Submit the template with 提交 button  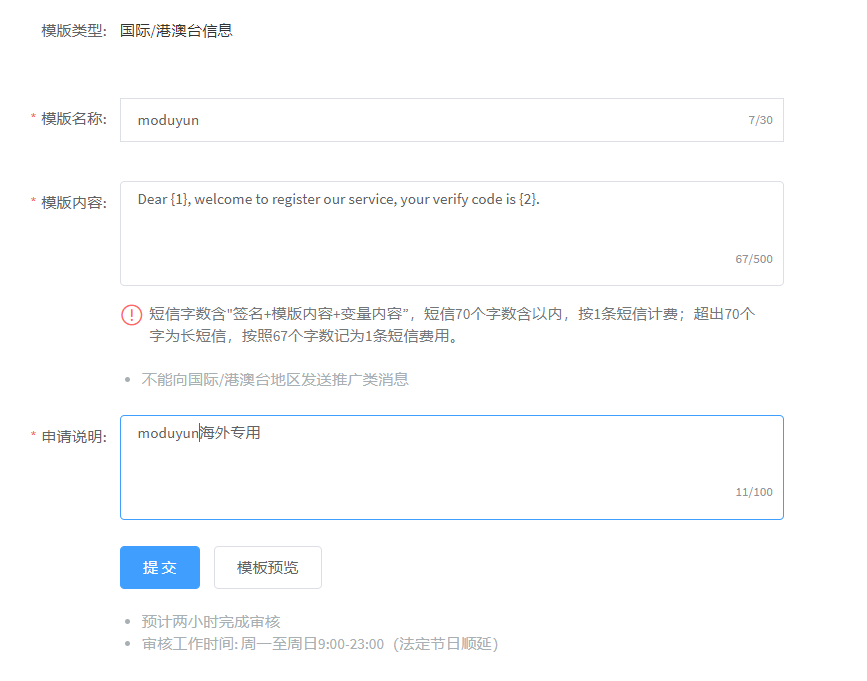point(160,567)
